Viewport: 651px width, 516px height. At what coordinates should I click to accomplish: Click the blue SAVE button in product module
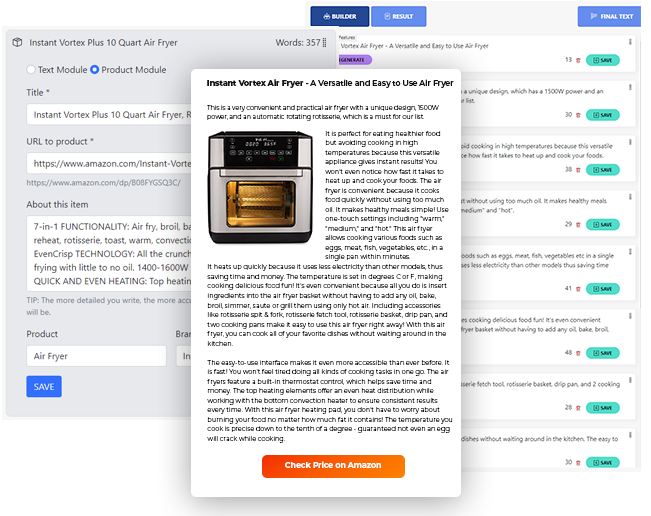44,386
